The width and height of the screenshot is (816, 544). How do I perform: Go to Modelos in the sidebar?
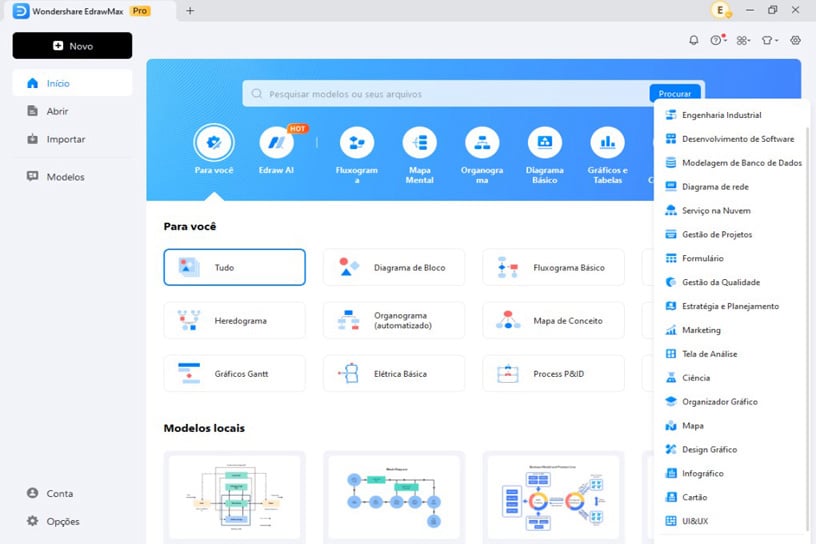pos(72,176)
